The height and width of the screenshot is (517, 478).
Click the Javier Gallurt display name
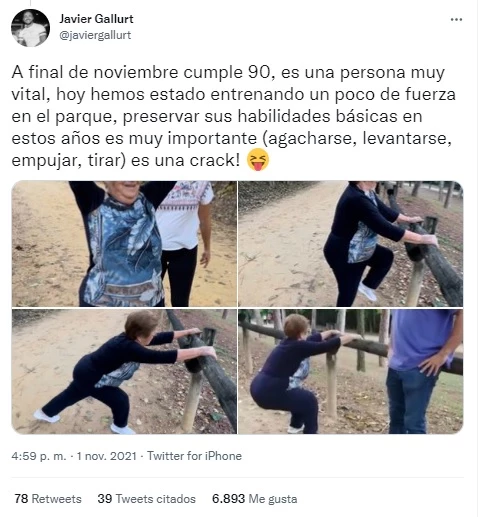point(96,19)
